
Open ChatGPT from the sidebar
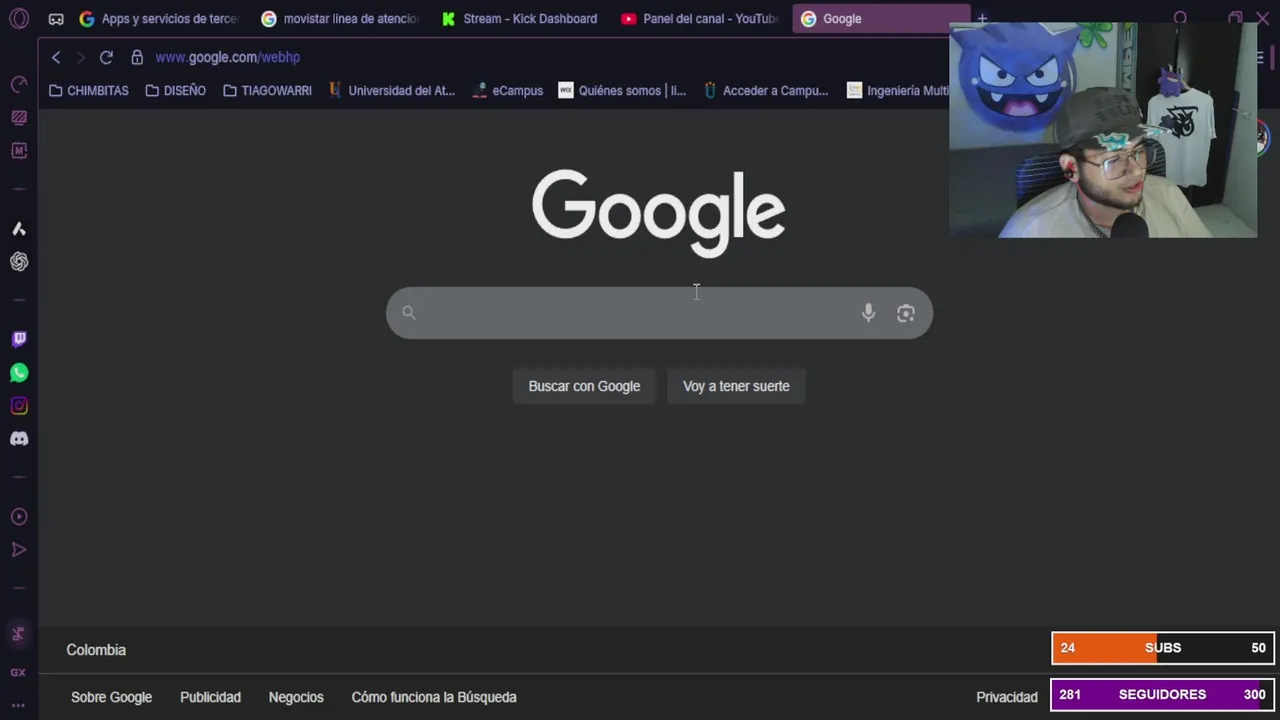[19, 262]
